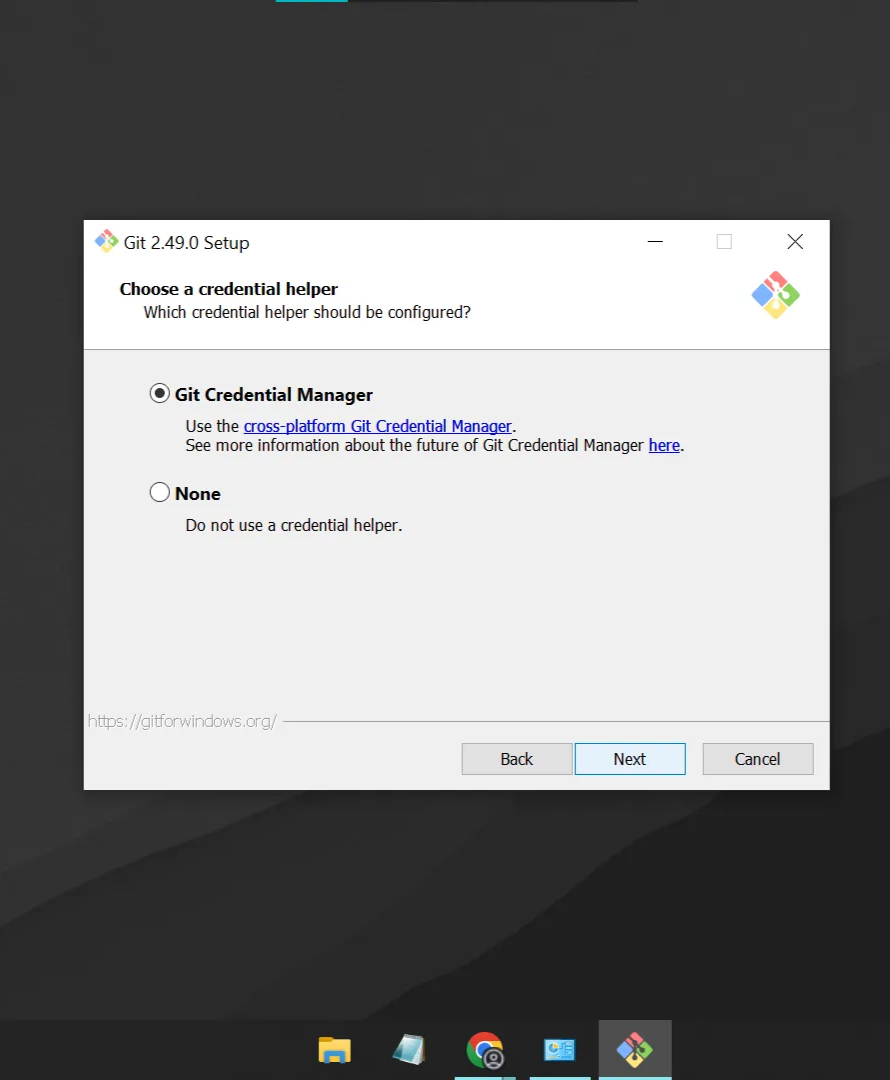890x1080 pixels.
Task: Cancel the Git setup
Action: (x=758, y=759)
